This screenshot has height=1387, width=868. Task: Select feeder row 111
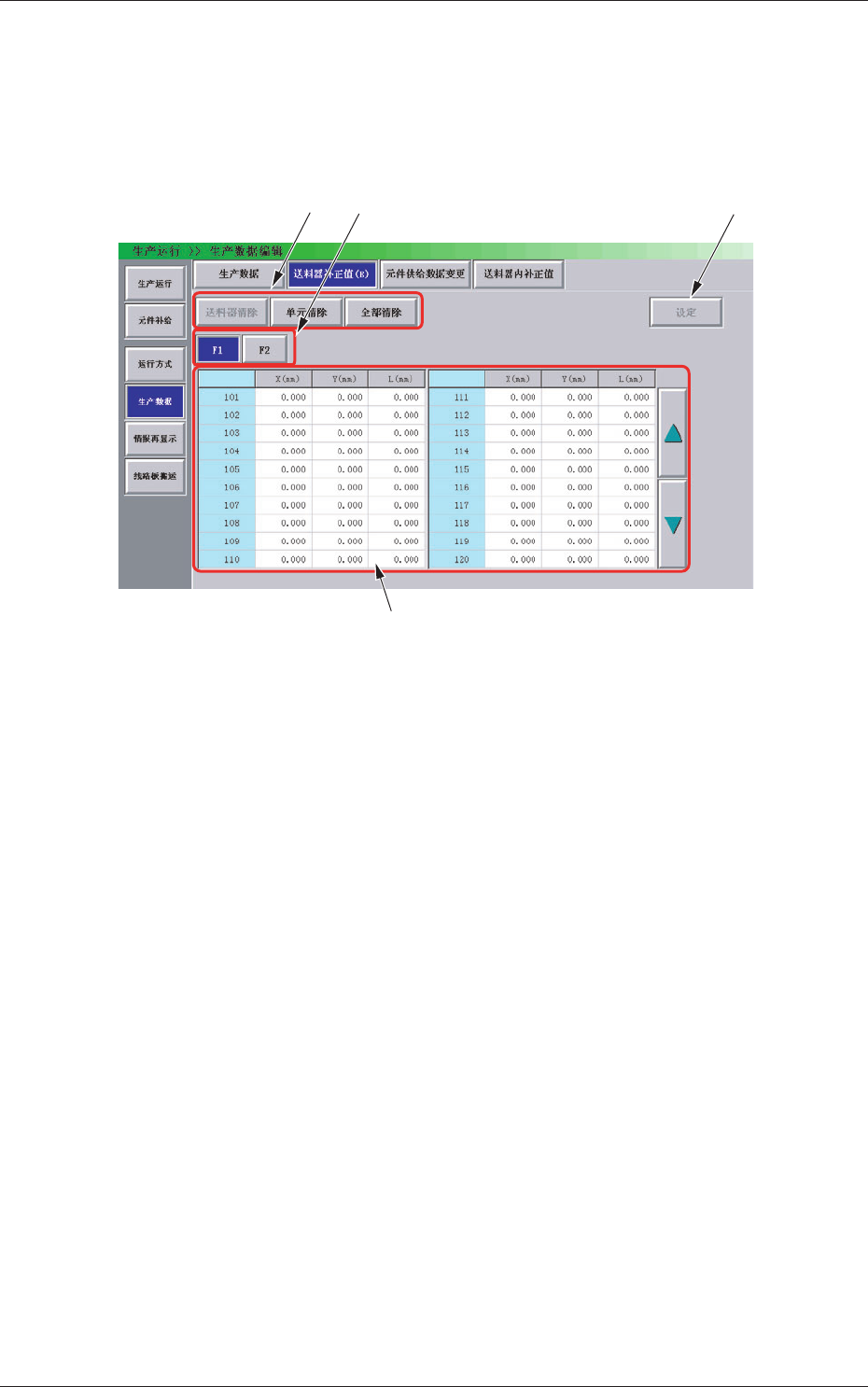457,398
